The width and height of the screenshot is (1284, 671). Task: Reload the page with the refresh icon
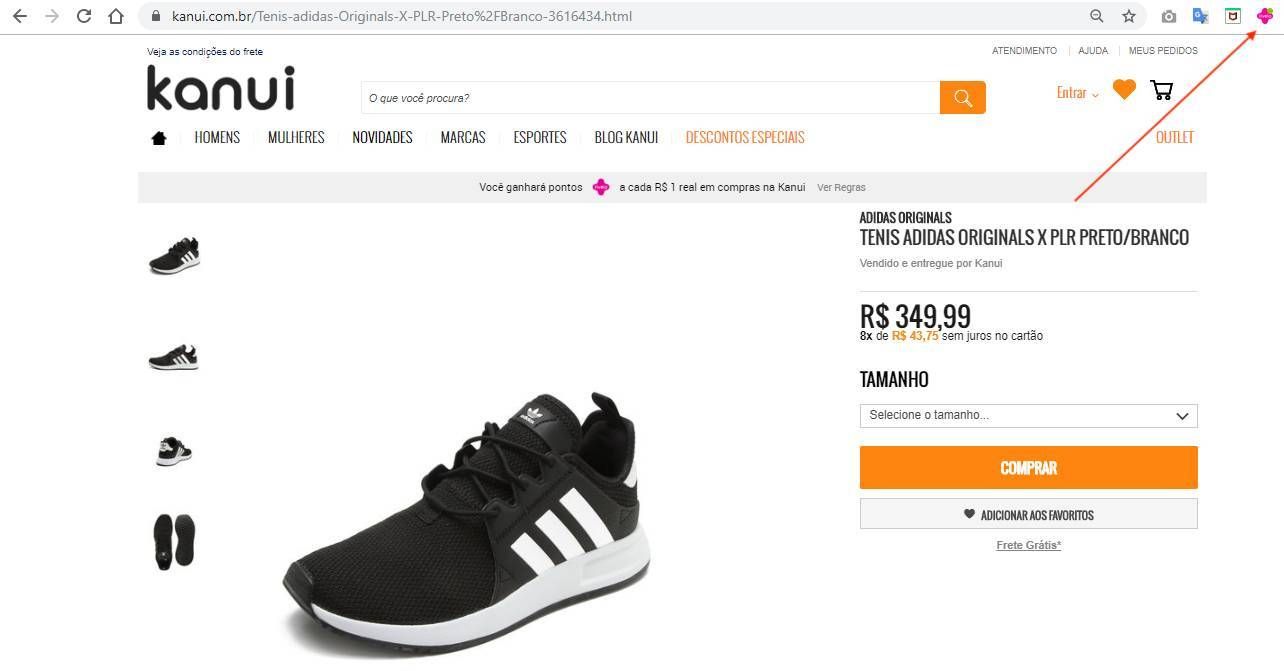point(84,16)
